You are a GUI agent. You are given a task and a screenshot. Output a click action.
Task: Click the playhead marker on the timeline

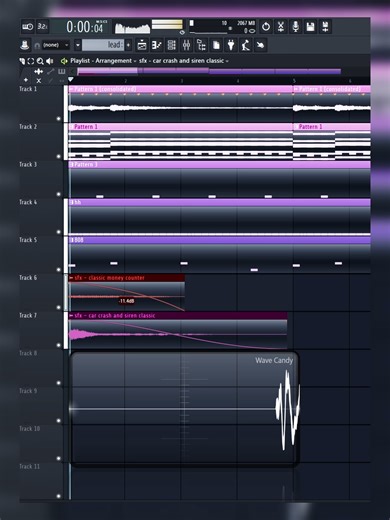tap(70, 80)
